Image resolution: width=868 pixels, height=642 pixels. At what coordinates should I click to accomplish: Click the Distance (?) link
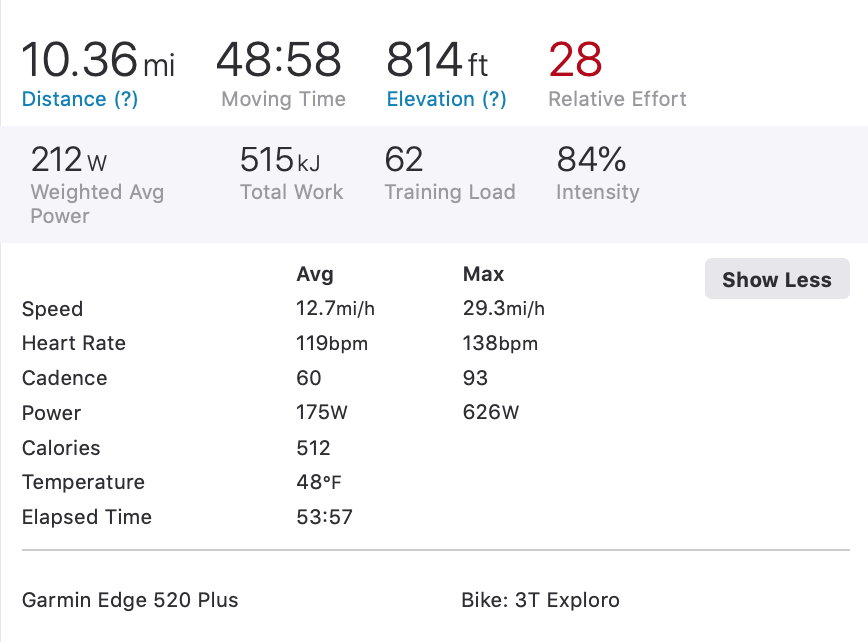tap(79, 99)
